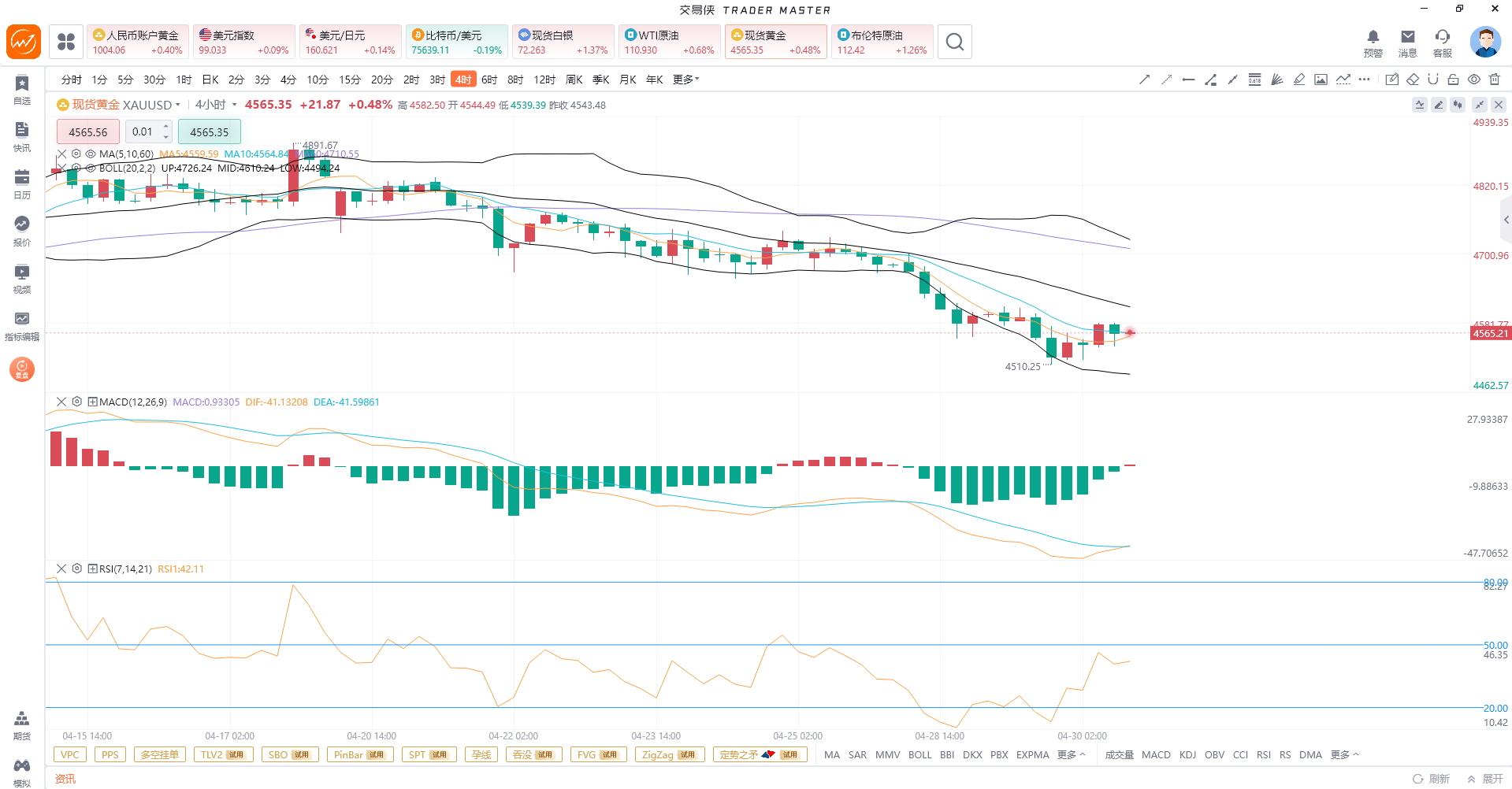This screenshot has width=1512, height=789.
Task: Delete drawings with the trash bin icon
Action: click(x=1495, y=80)
